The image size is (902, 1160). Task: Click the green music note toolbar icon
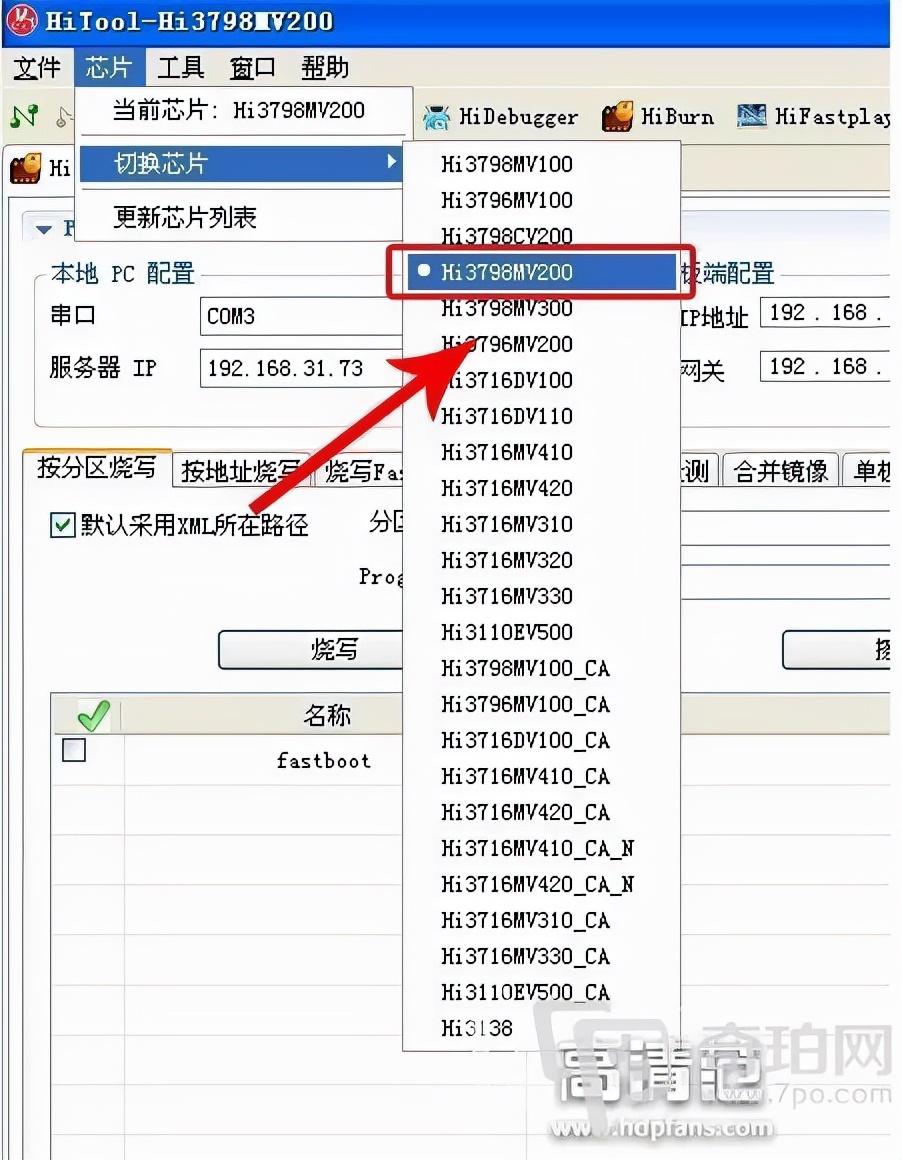tap(22, 115)
